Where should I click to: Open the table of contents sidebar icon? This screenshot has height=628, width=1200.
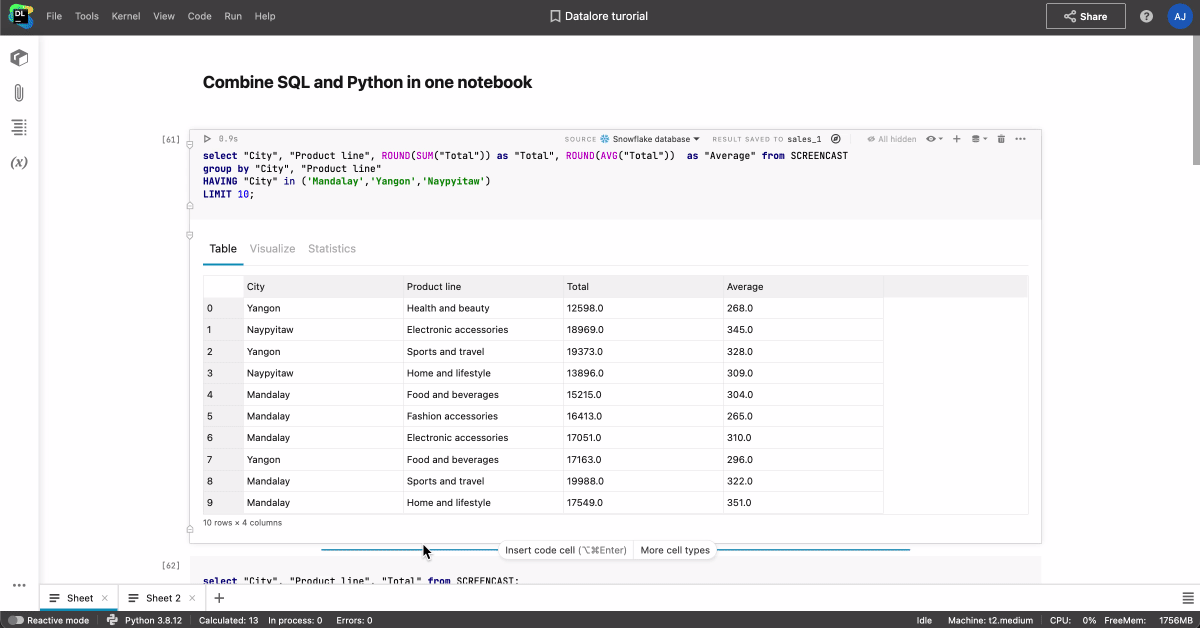pos(18,127)
